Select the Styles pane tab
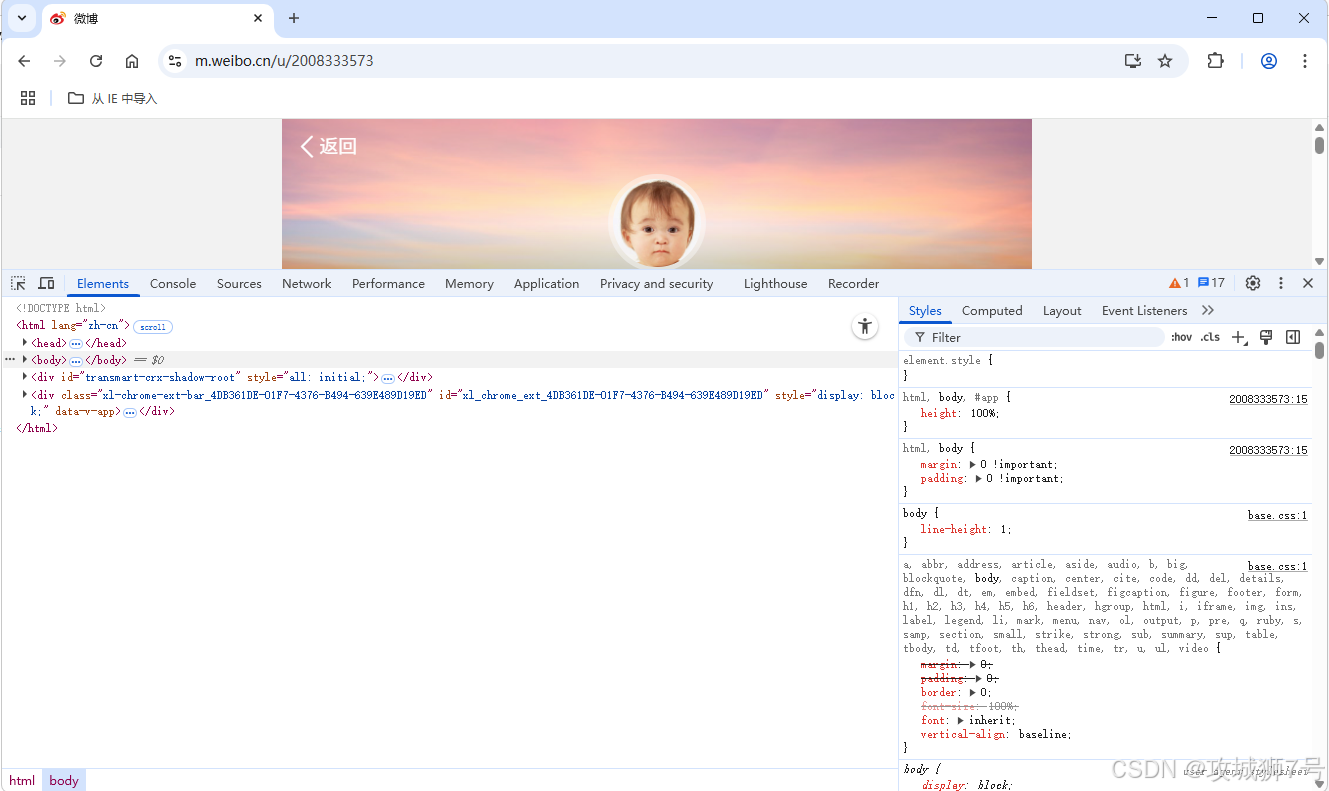 click(x=925, y=310)
